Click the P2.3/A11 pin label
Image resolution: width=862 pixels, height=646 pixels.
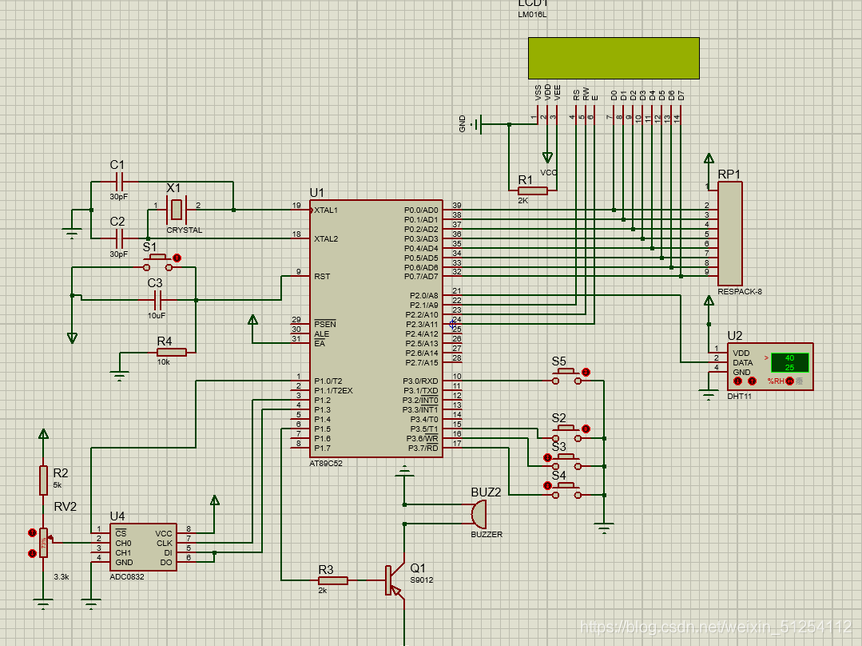tap(422, 324)
